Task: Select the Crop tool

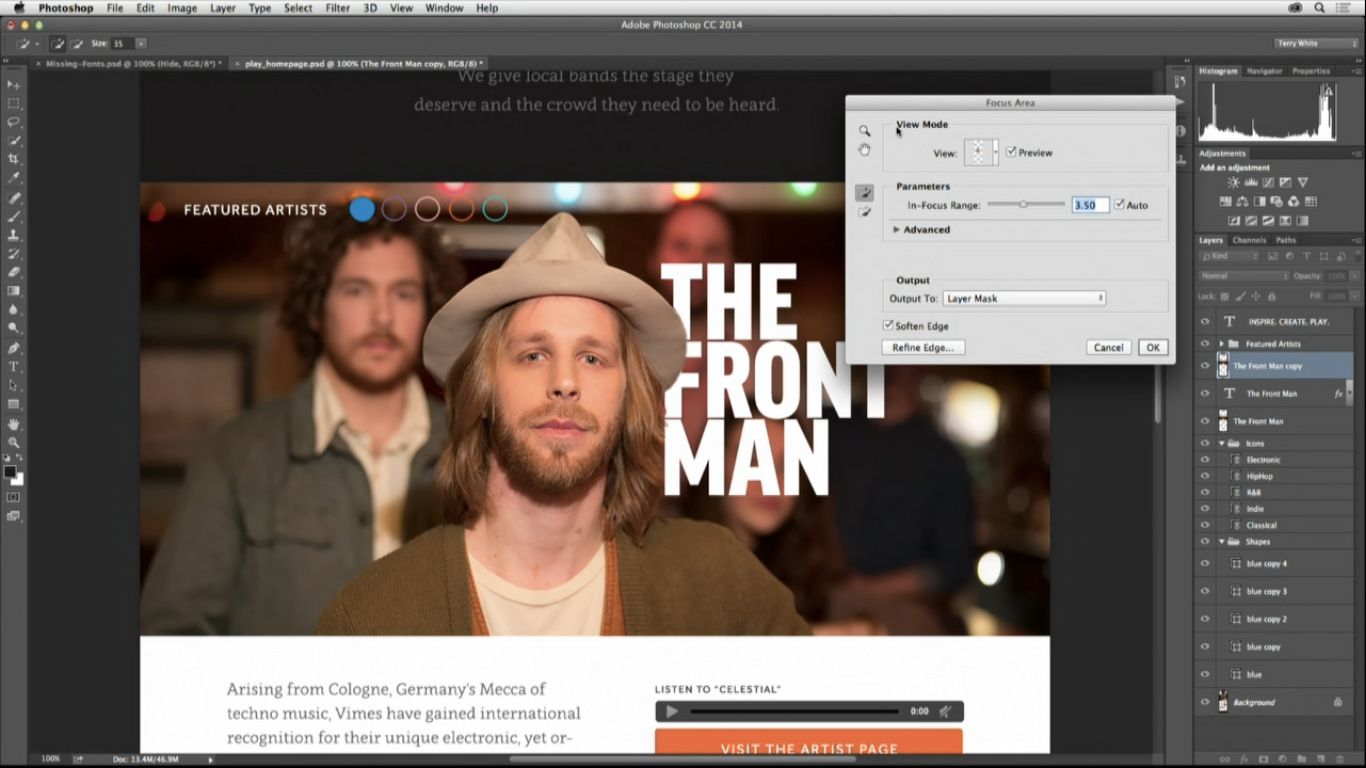Action: pyautogui.click(x=14, y=159)
